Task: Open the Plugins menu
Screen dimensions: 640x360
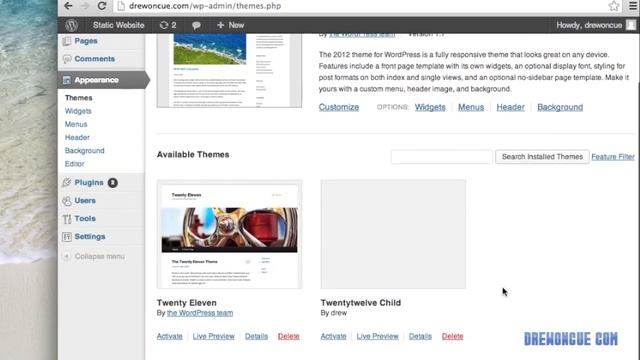Action: 89,182
